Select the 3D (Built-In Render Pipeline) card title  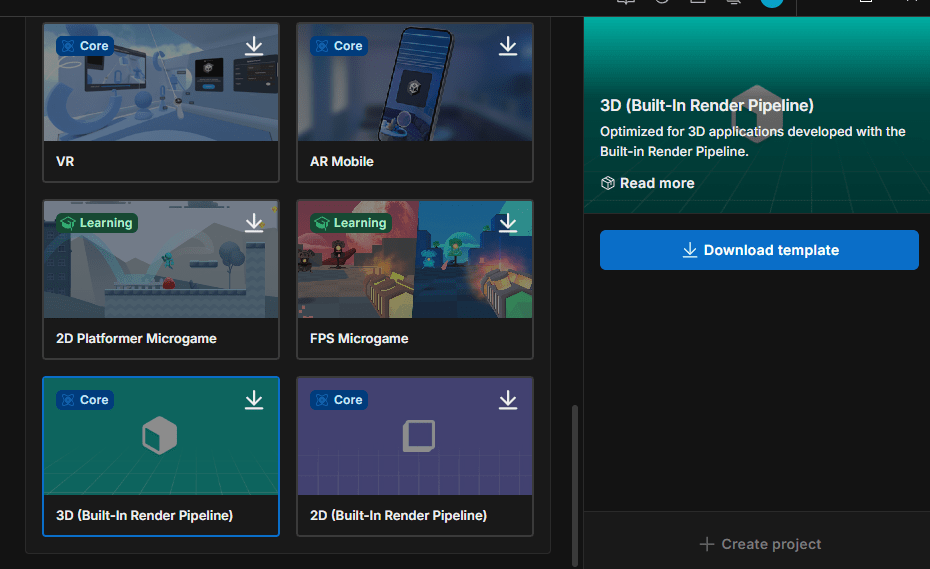[144, 516]
